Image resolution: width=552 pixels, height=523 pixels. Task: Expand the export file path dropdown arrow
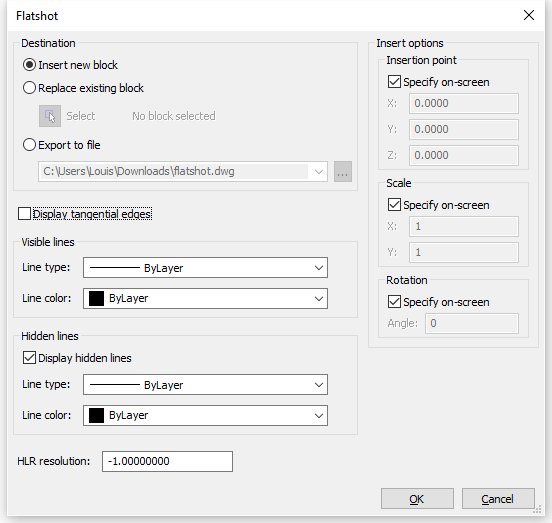click(x=319, y=172)
